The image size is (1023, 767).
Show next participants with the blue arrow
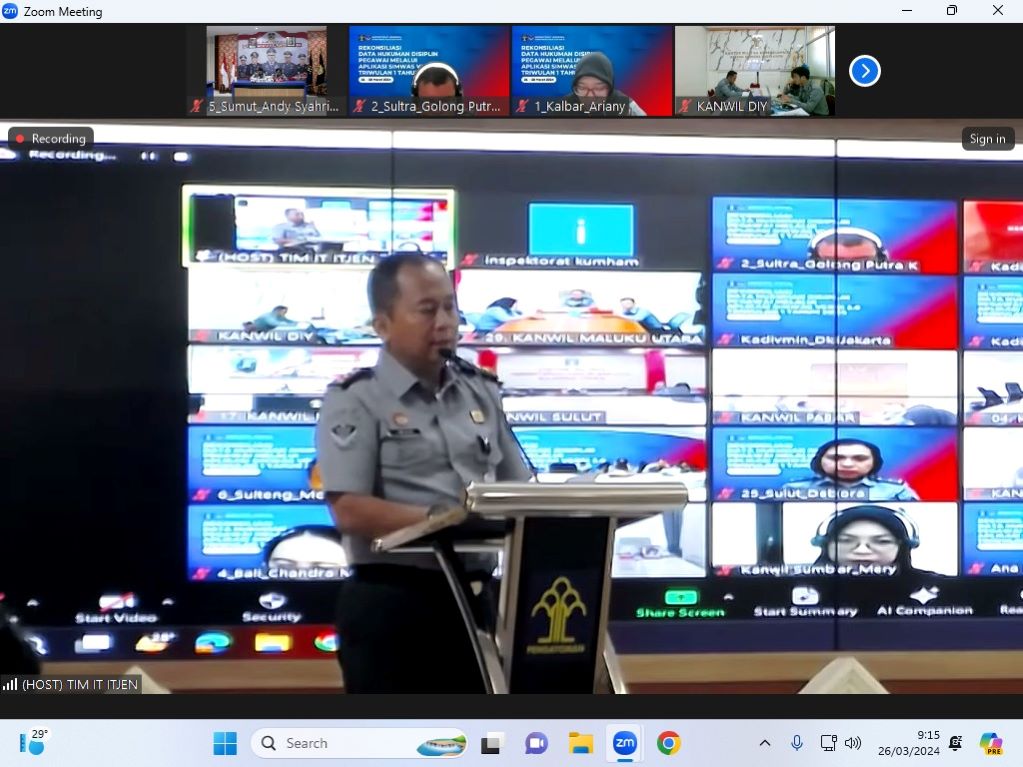click(x=865, y=71)
